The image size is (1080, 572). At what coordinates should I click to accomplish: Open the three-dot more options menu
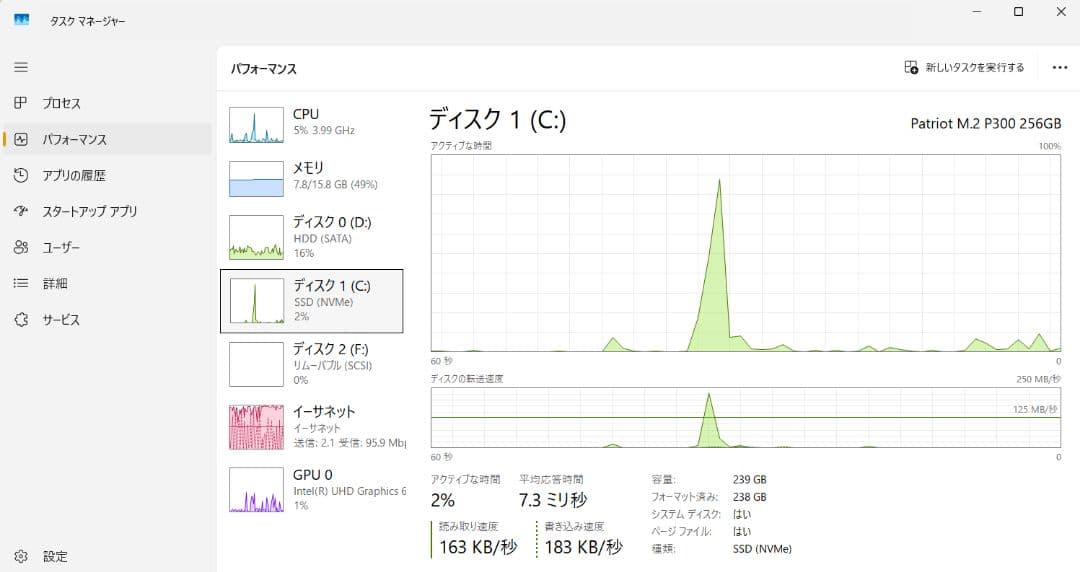pos(1060,68)
